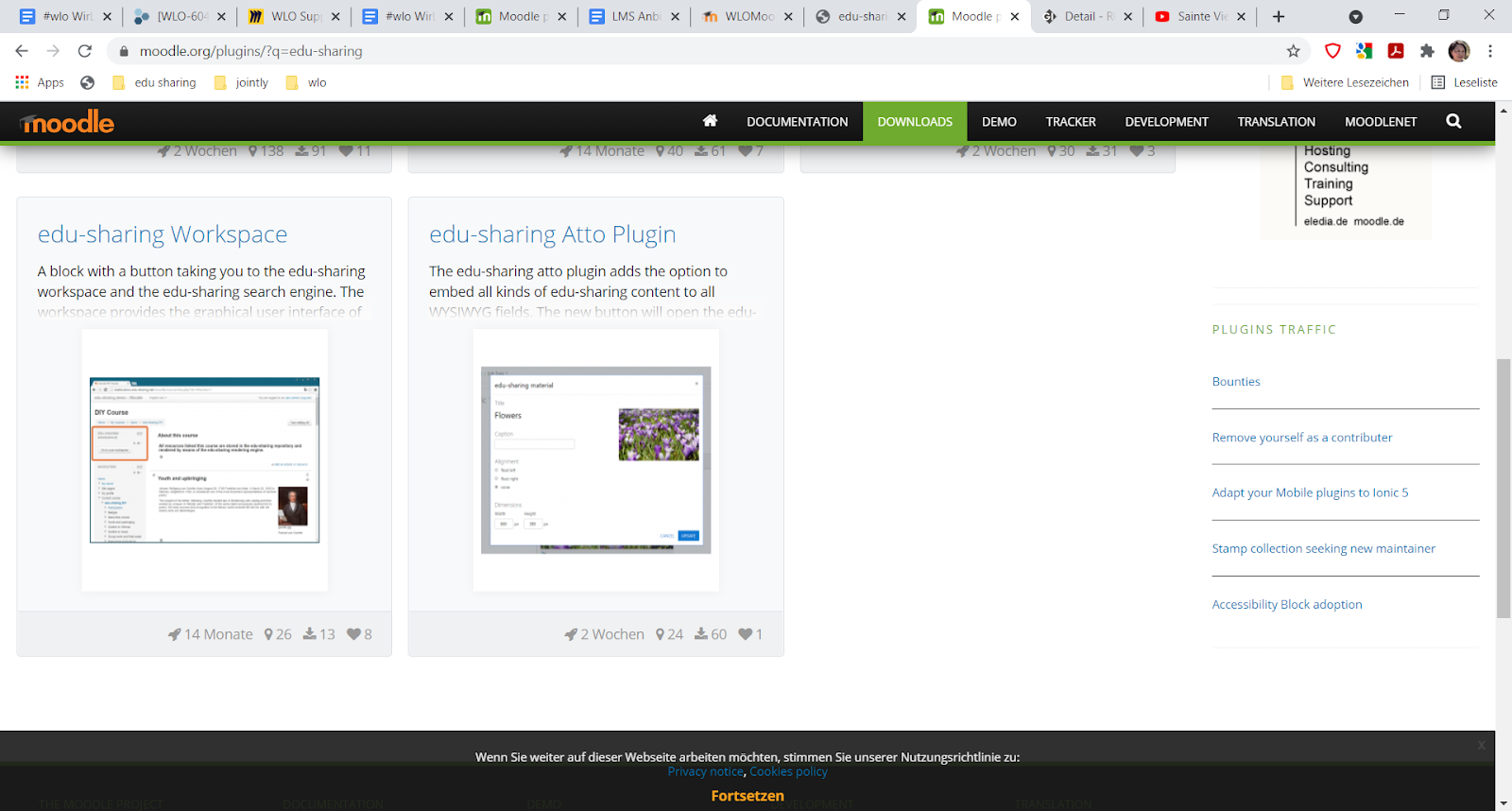Open the Moodle home icon in navbar
This screenshot has width=1512, height=811.
[x=710, y=121]
